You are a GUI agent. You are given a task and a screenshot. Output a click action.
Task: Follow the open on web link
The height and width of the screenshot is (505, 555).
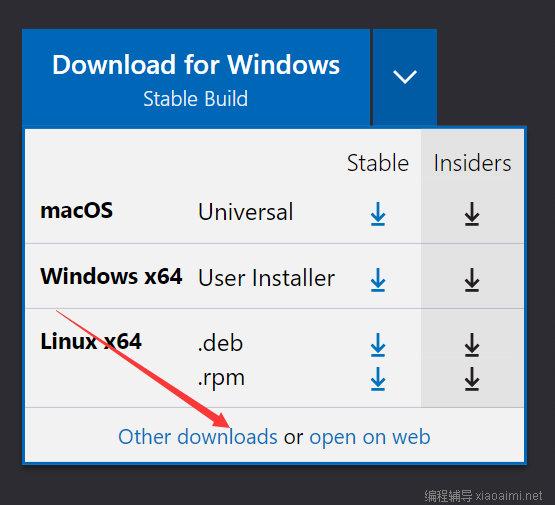pos(370,437)
